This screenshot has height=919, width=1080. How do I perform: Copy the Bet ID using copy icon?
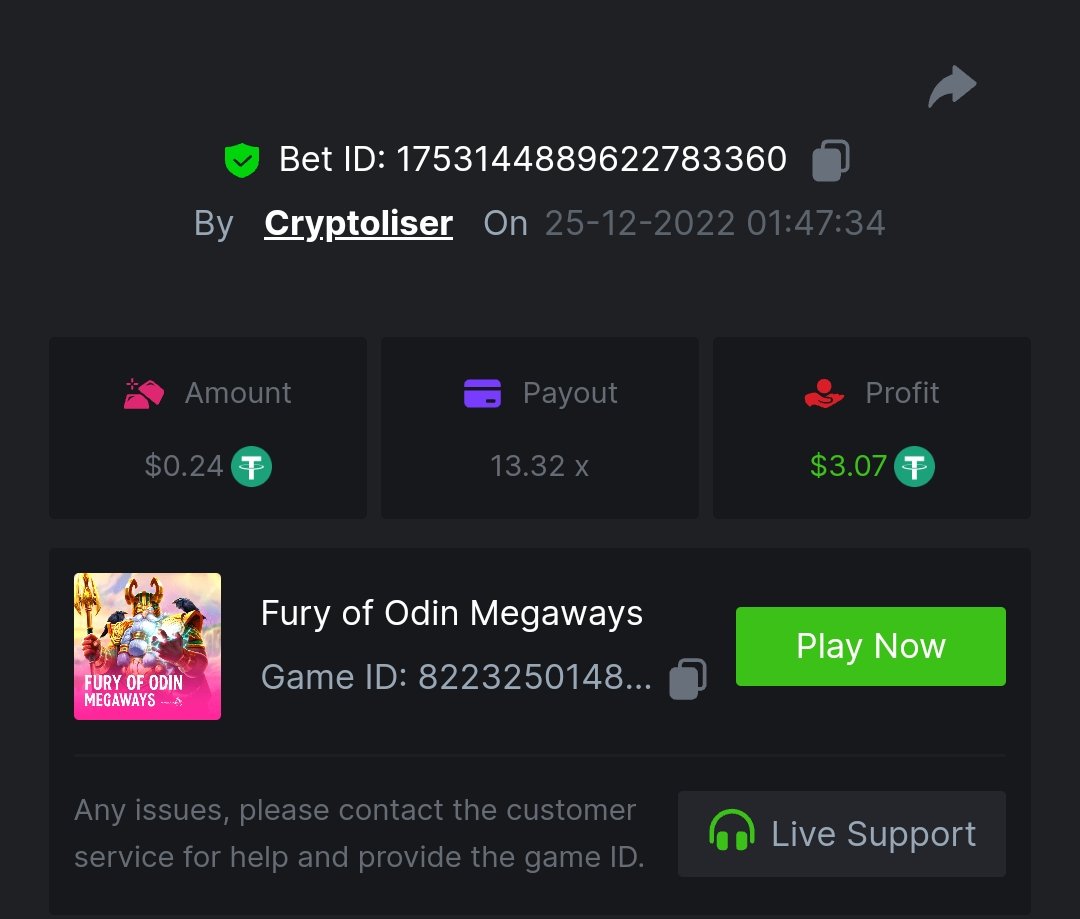point(831,160)
